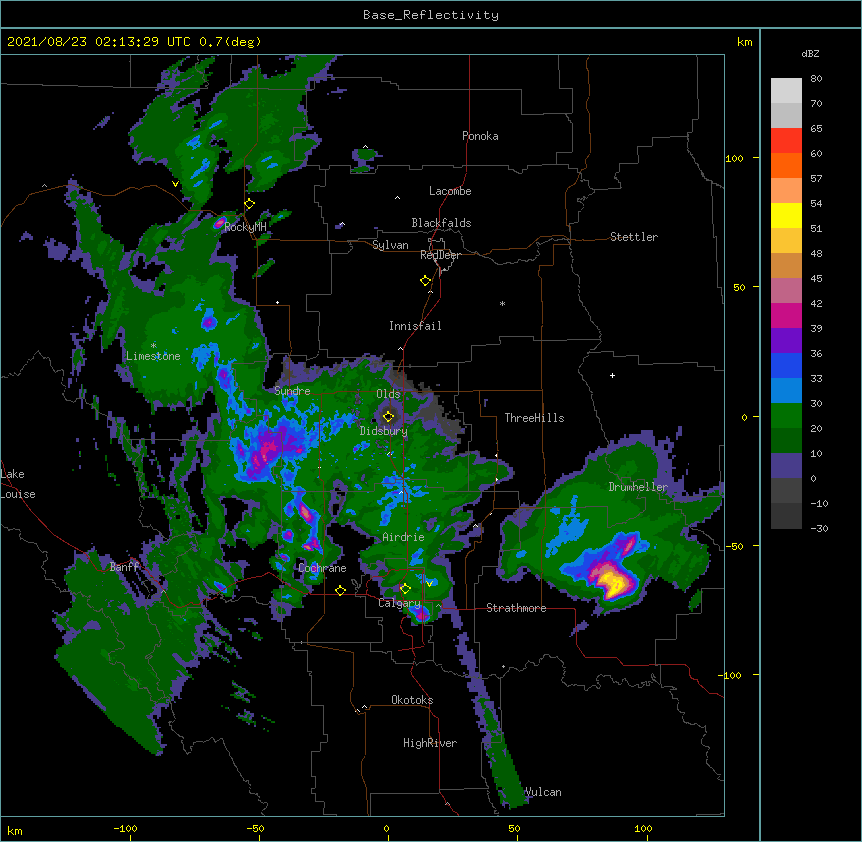Click the 0 tick on the bottom horizontal axis
The image size is (862, 842).
(x=386, y=829)
